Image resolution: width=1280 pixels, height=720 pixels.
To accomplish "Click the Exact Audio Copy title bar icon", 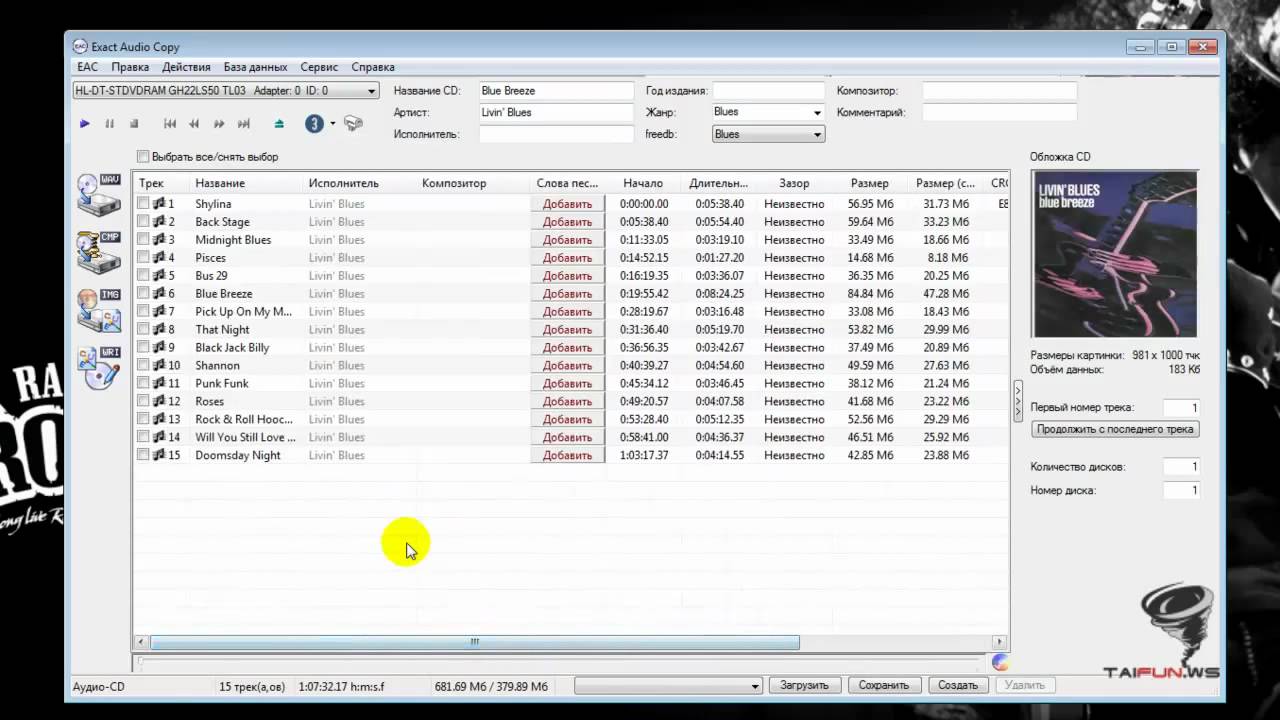I will coord(80,46).
